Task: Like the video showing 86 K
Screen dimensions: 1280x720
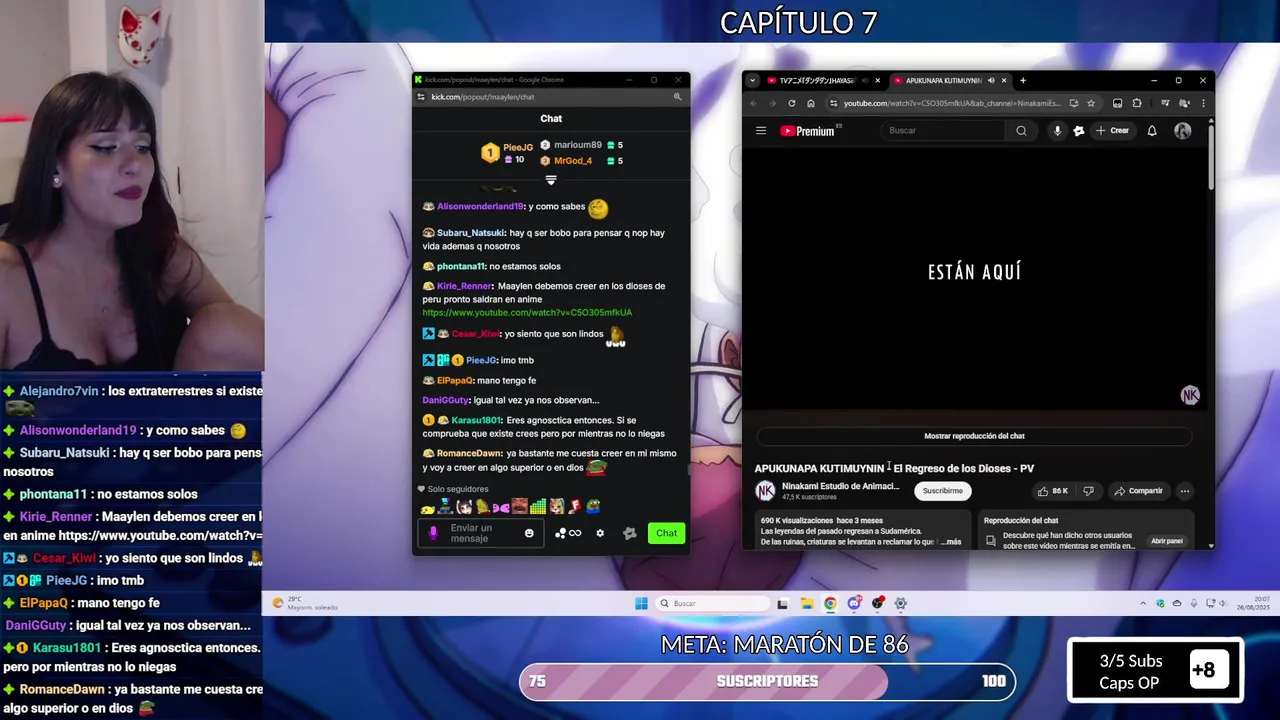Action: click(1053, 491)
